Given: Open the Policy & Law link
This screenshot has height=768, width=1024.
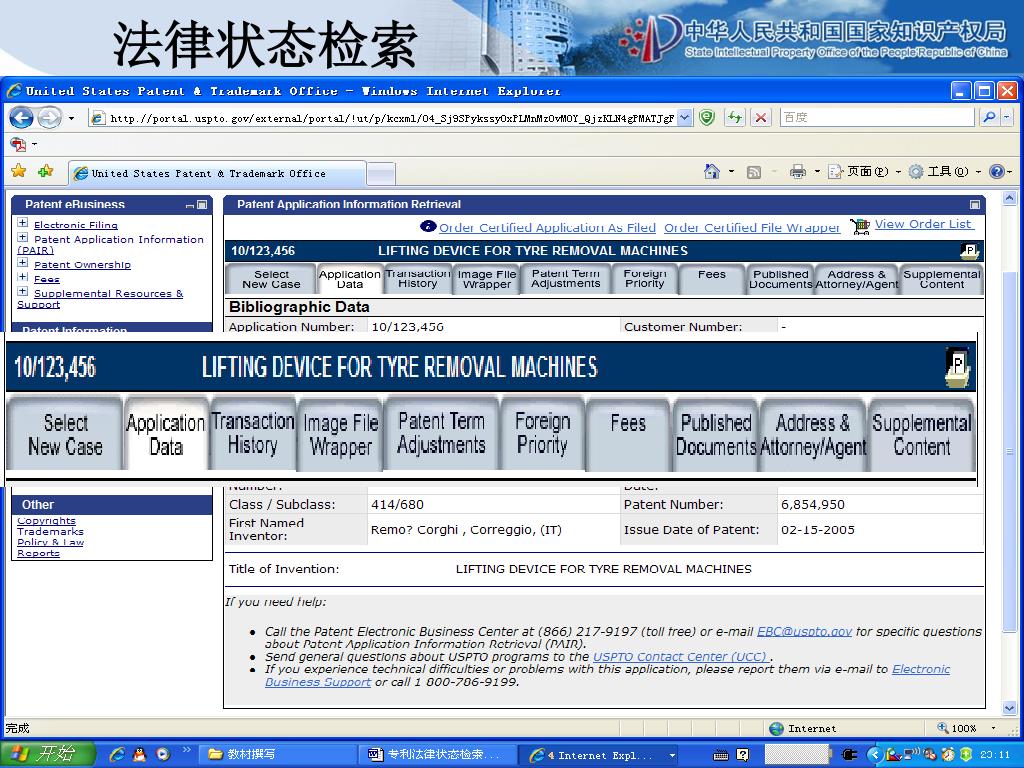Looking at the screenshot, I should tap(50, 542).
